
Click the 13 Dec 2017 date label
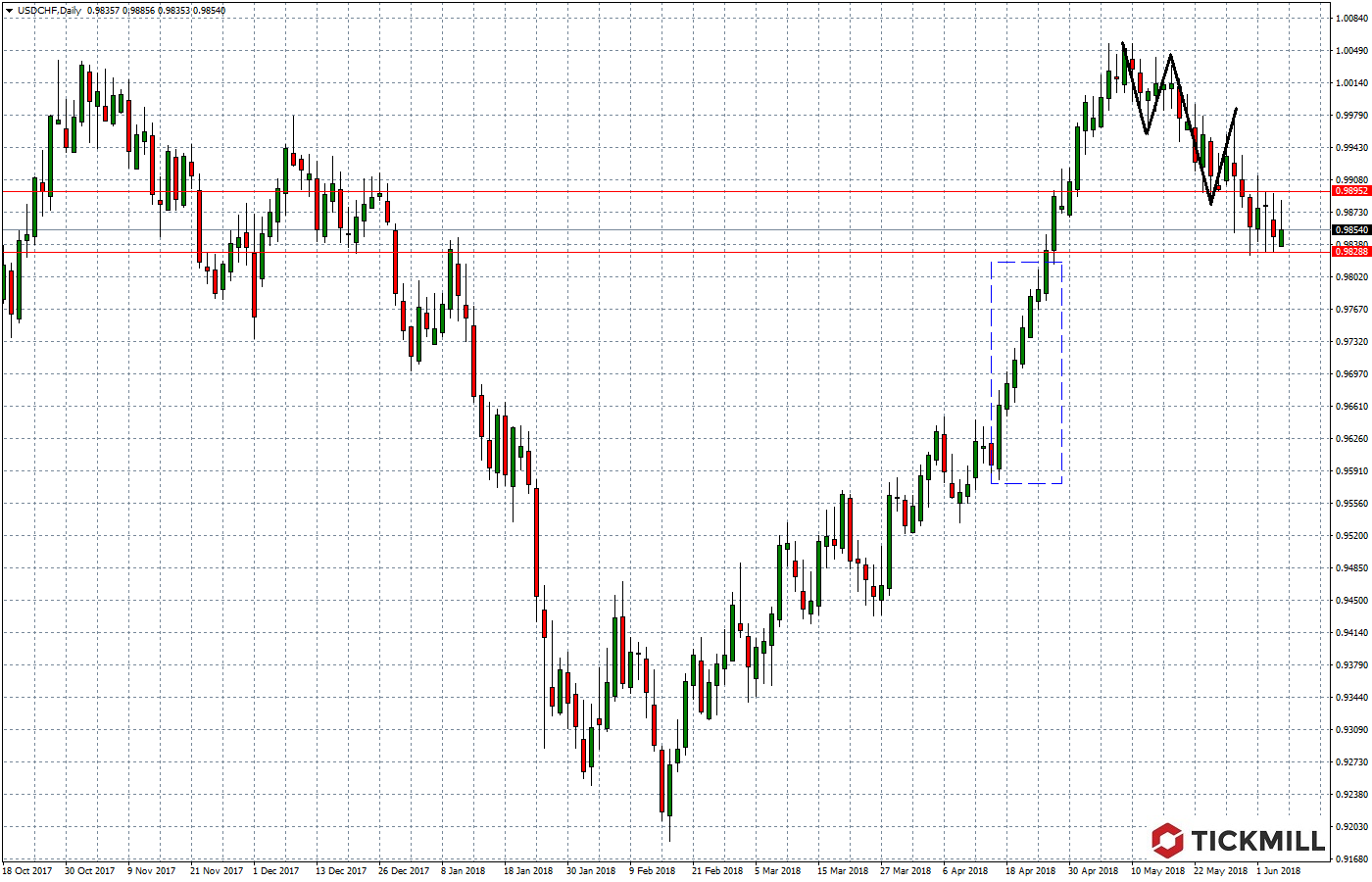click(x=341, y=870)
